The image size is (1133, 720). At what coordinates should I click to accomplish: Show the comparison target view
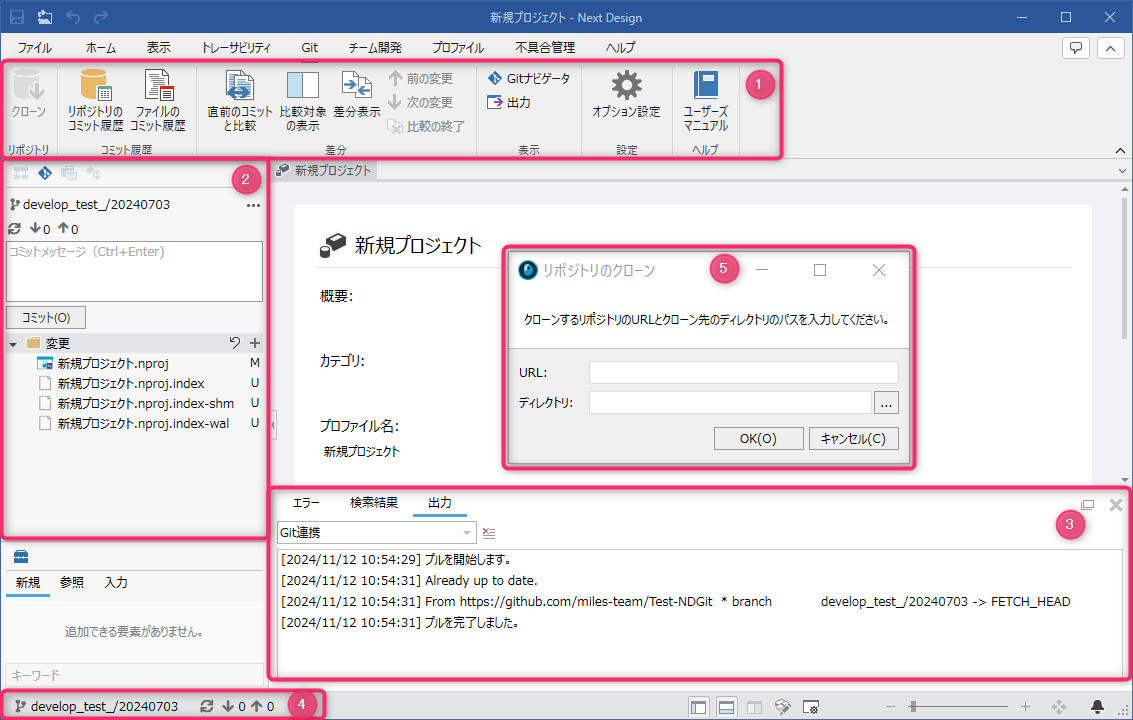click(302, 100)
